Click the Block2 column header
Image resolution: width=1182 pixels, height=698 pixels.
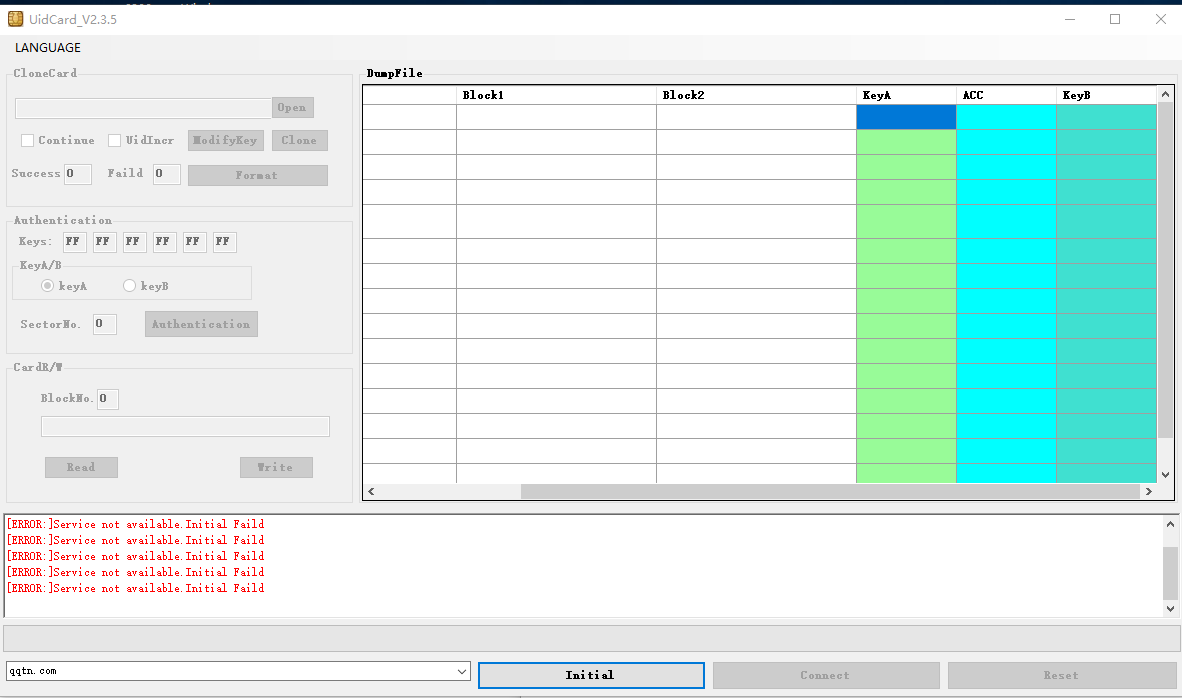pos(756,95)
